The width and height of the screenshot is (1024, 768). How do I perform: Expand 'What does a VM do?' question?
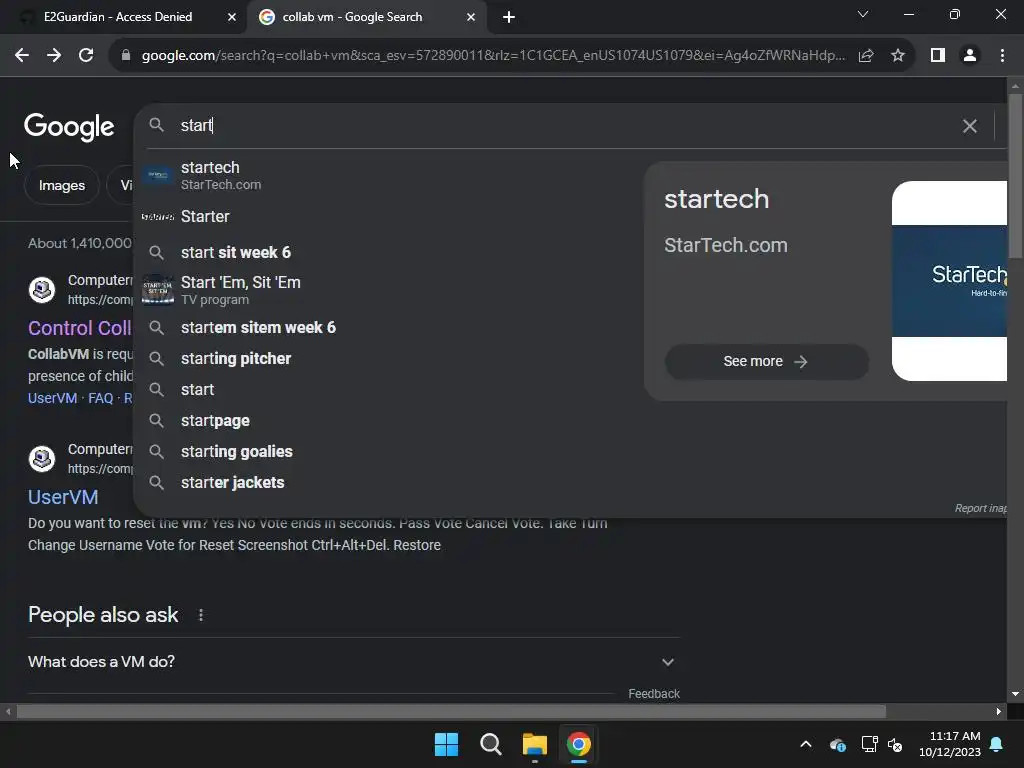(x=353, y=662)
